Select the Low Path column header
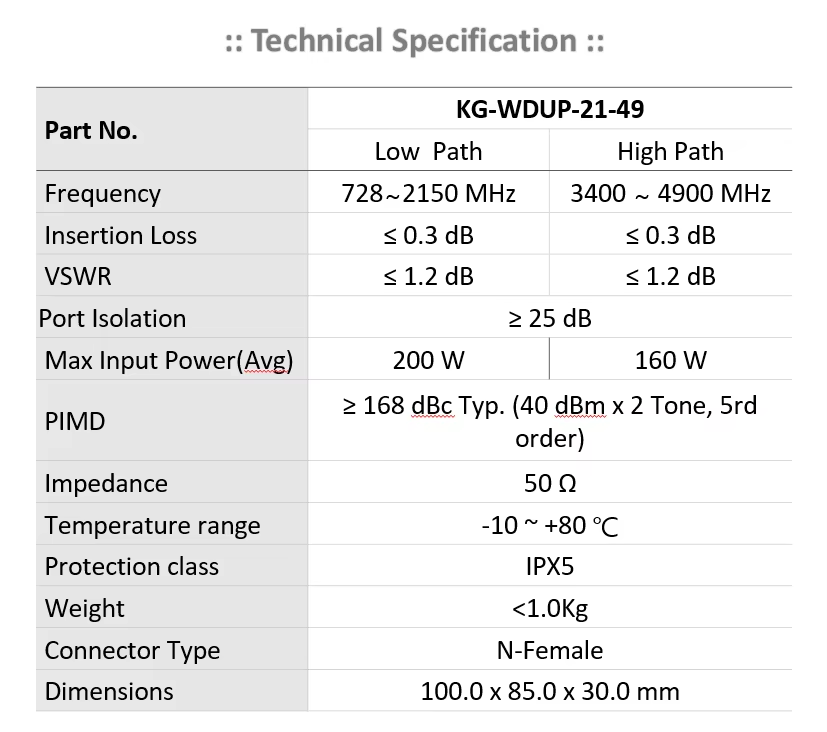 coord(428,151)
